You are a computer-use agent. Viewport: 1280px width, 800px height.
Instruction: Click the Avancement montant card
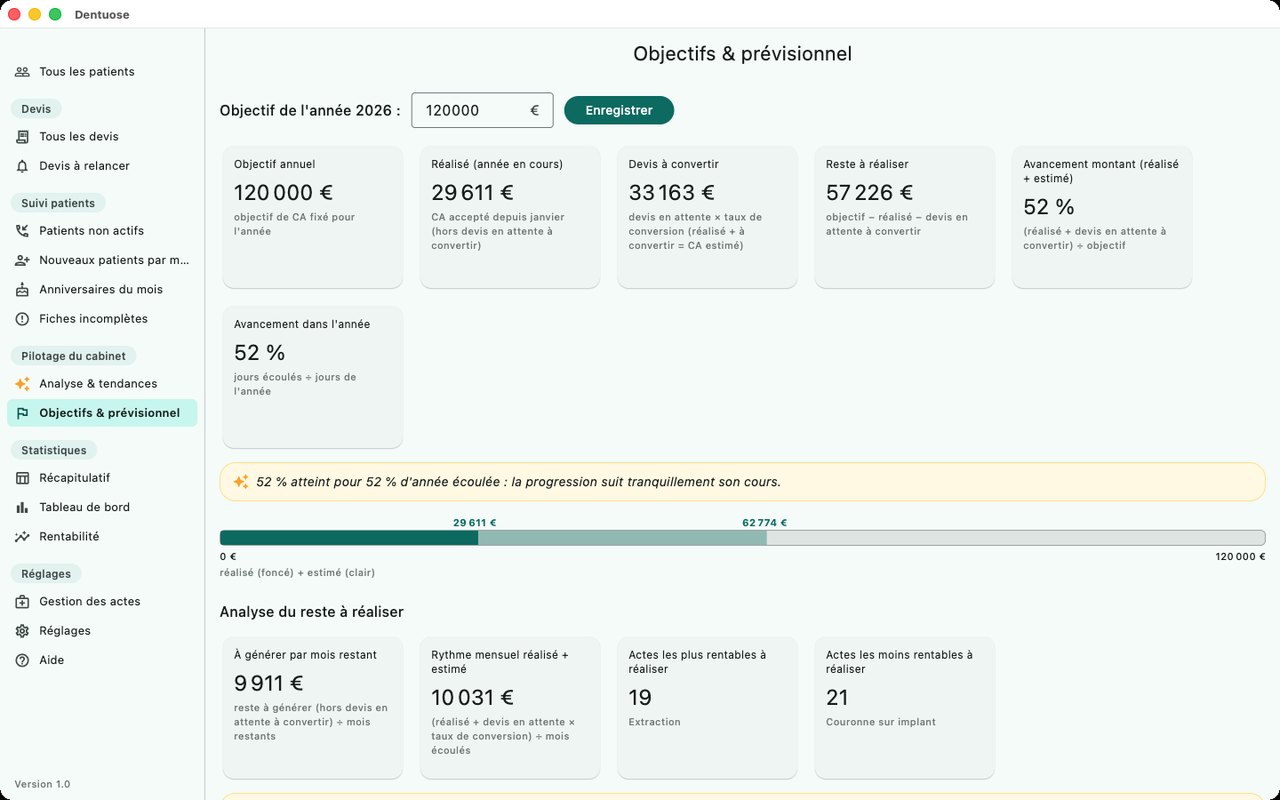pos(1102,217)
